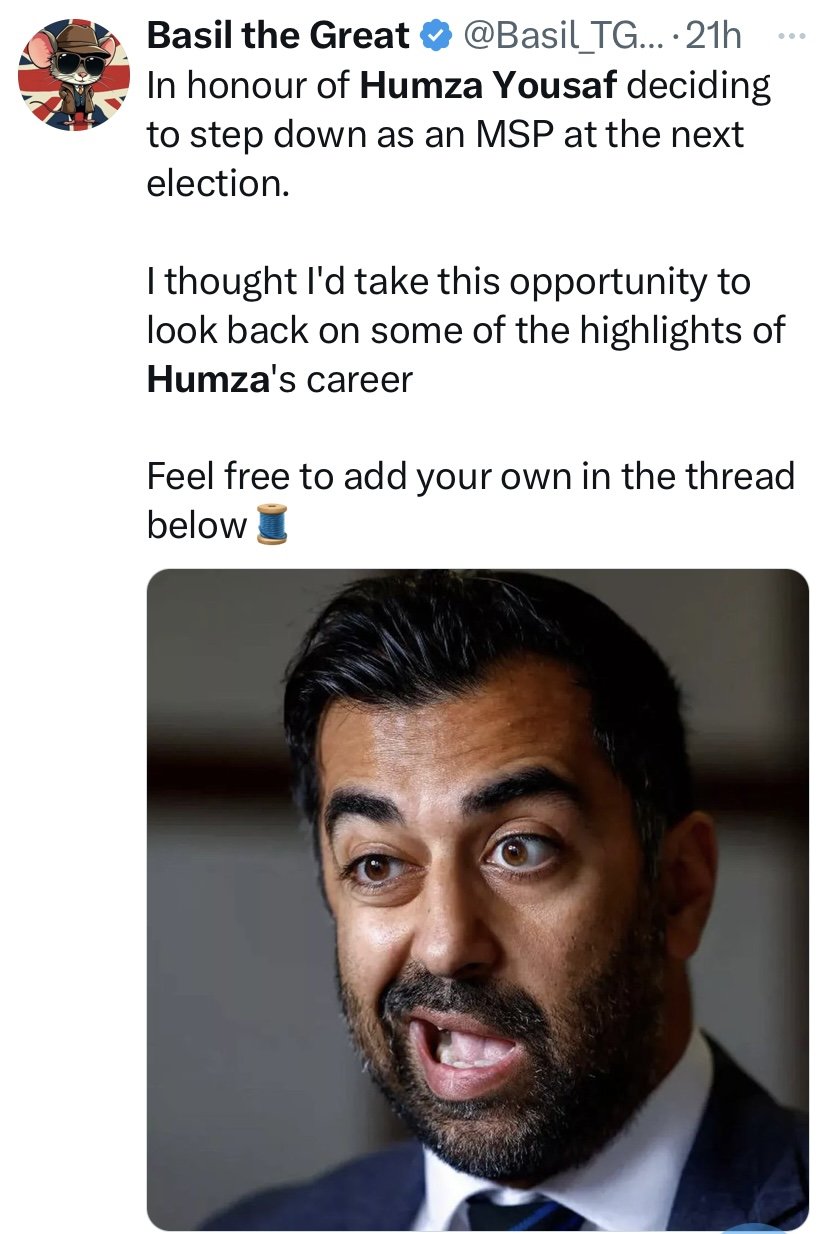Open the mouse-in-sunglasses profile avatar

click(x=74, y=76)
